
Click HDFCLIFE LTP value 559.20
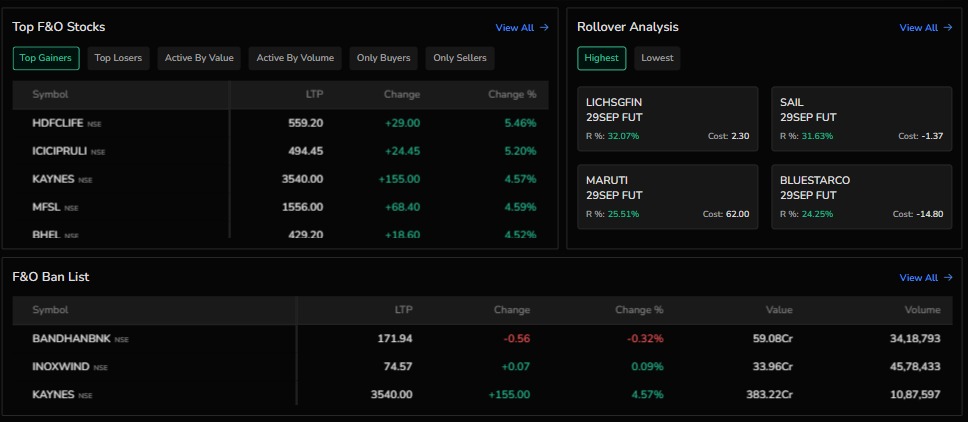click(306, 123)
